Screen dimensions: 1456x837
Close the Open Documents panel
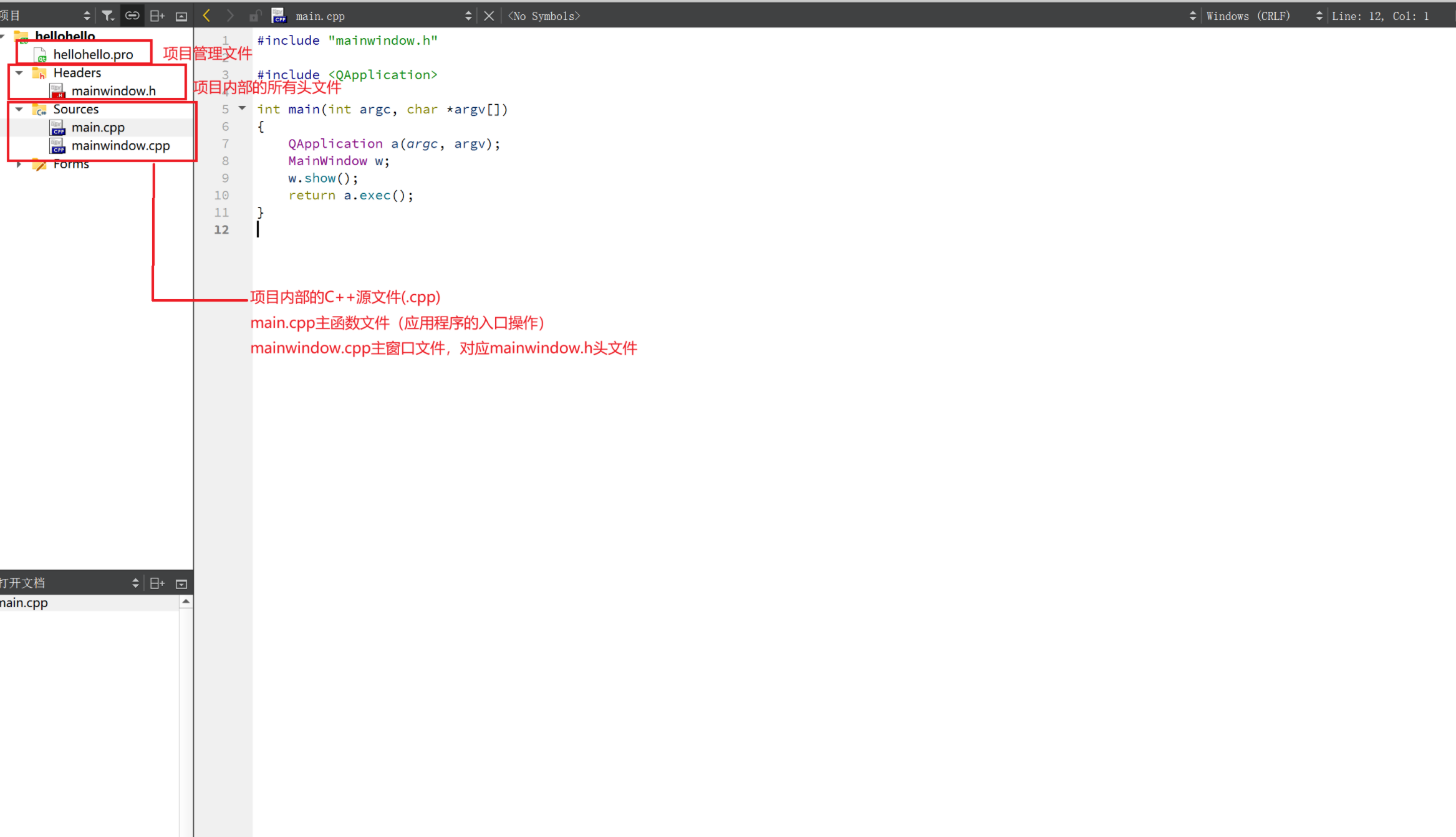(181, 584)
